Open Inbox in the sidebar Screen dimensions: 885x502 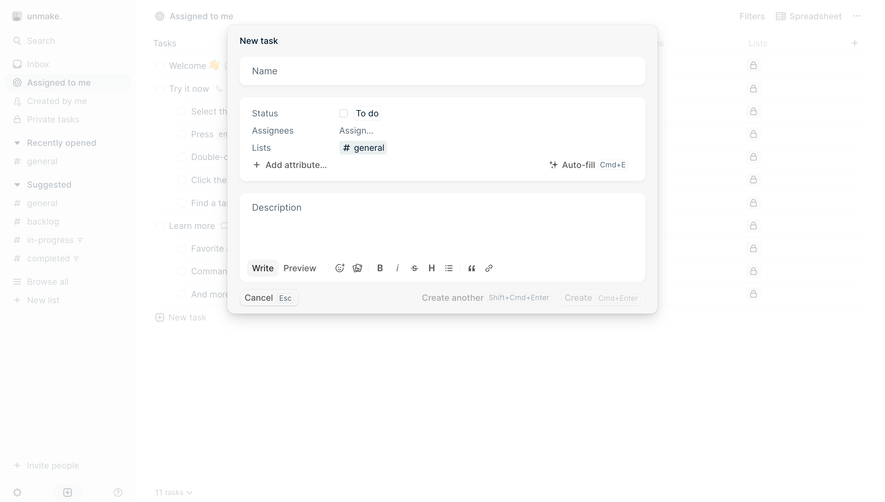(68, 64)
